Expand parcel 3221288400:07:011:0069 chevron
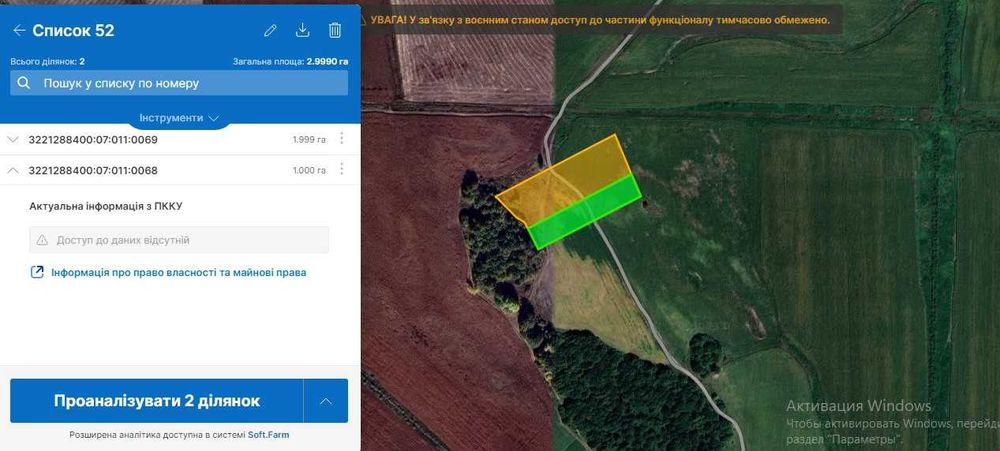1000x451 pixels. (13, 139)
